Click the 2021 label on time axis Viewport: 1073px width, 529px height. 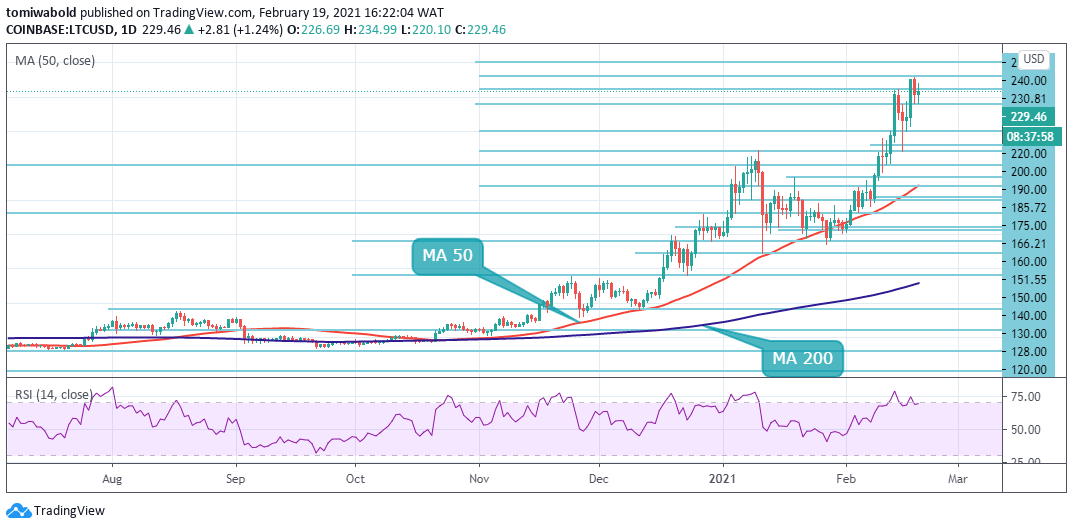pyautogui.click(x=725, y=478)
